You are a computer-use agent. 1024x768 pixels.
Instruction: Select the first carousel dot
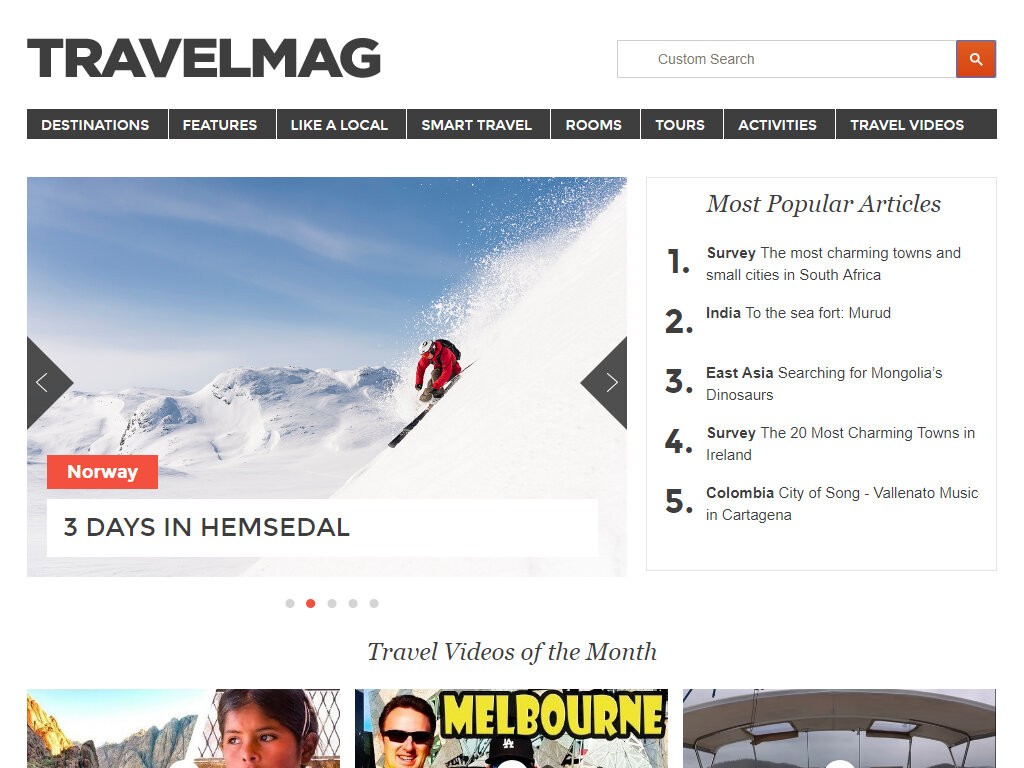pyautogui.click(x=290, y=603)
